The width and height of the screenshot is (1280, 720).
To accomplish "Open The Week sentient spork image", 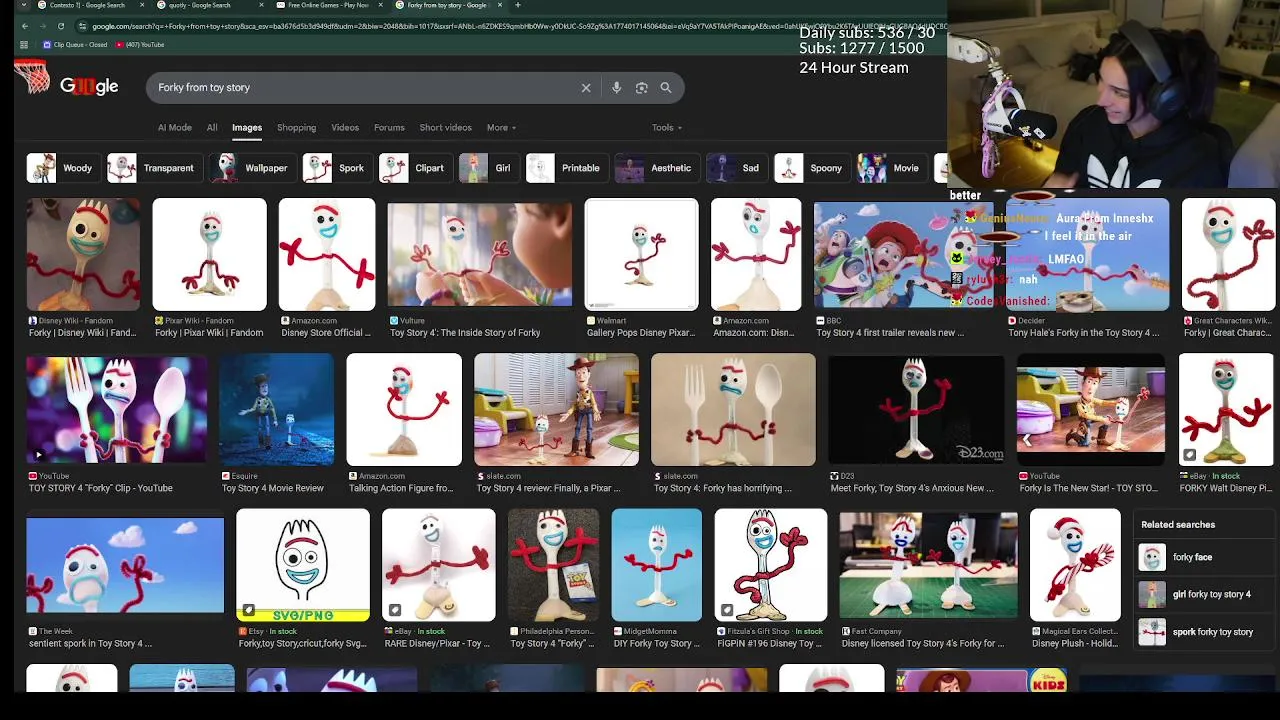I will coord(125,565).
